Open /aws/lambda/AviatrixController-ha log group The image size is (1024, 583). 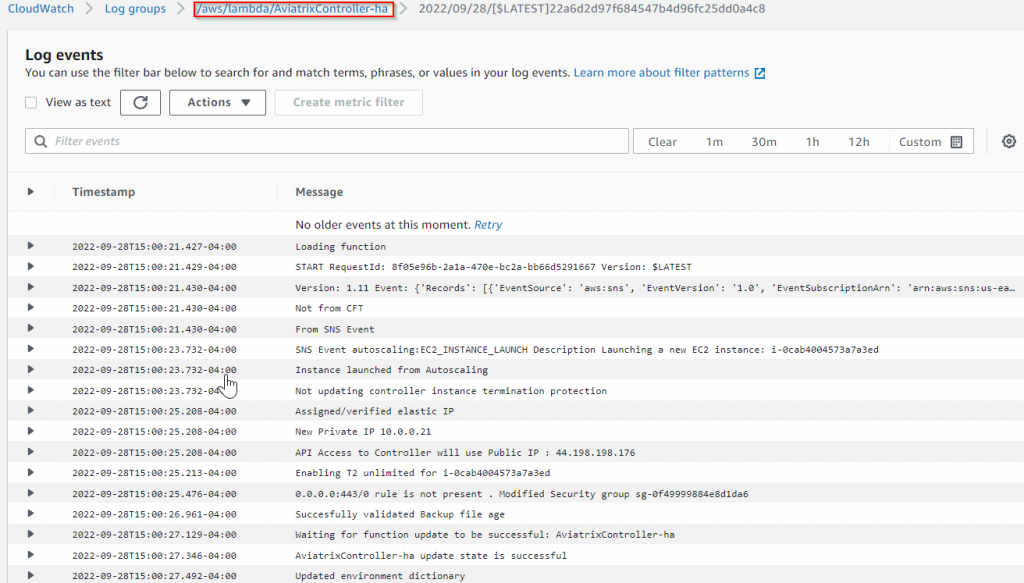click(293, 9)
